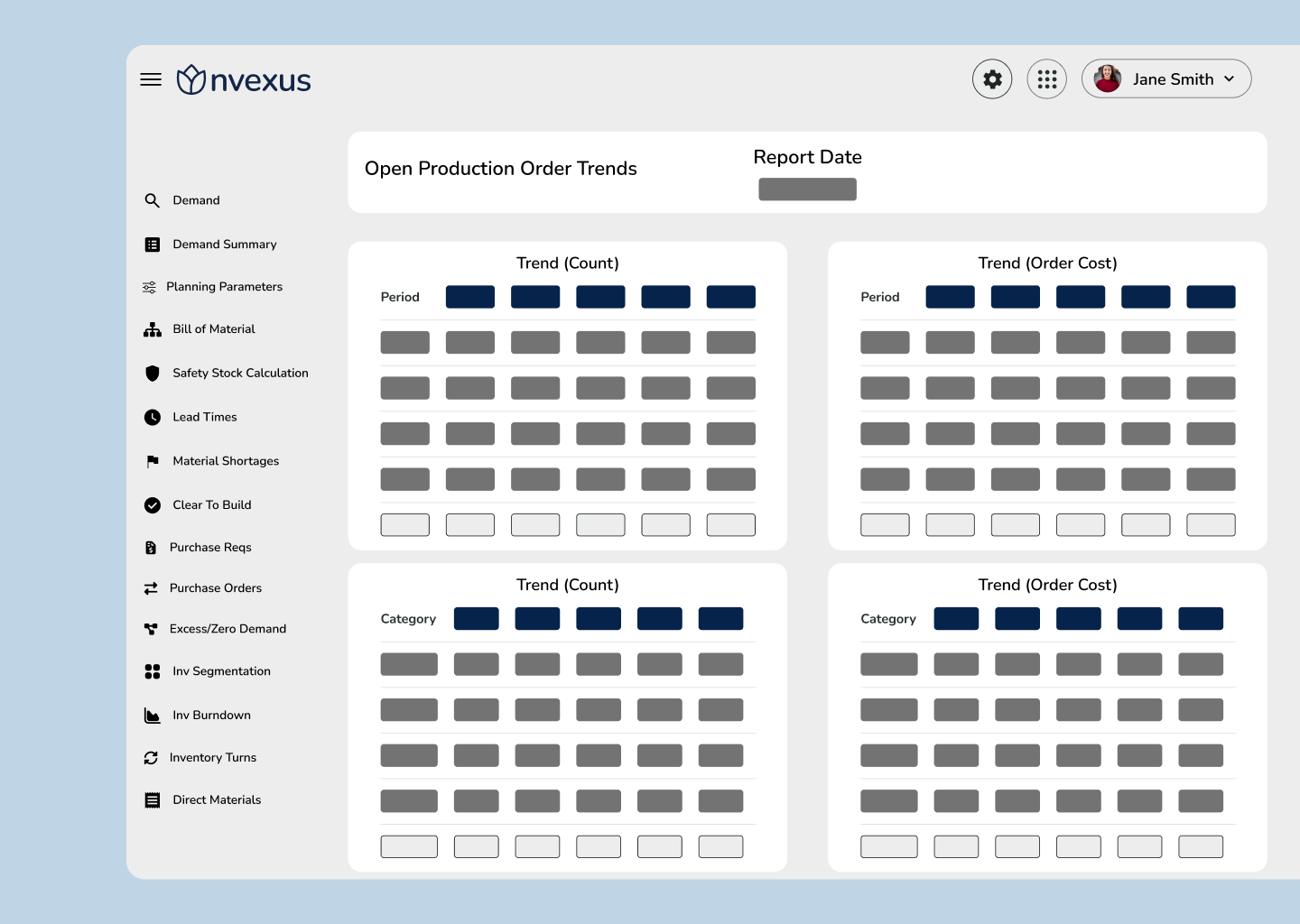
Task: Click the Safety Stock Calculation shield icon
Action: click(x=153, y=373)
